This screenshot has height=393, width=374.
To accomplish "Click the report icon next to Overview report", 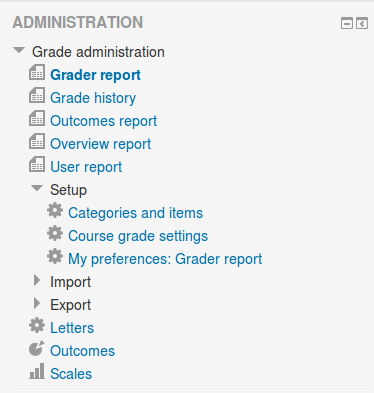I will 37,141.
